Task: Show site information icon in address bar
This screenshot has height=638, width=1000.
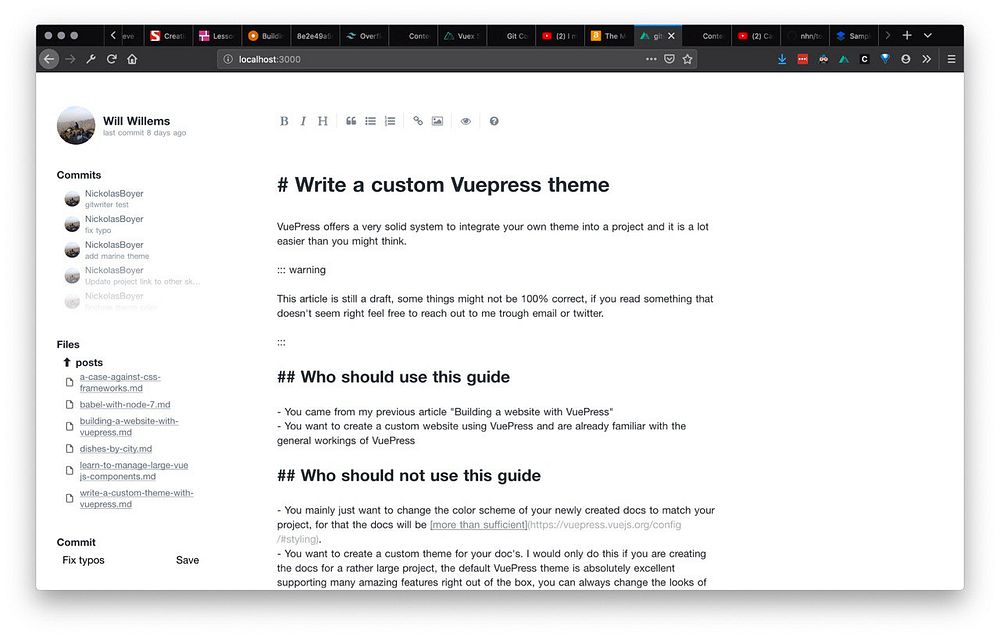Action: pos(228,59)
